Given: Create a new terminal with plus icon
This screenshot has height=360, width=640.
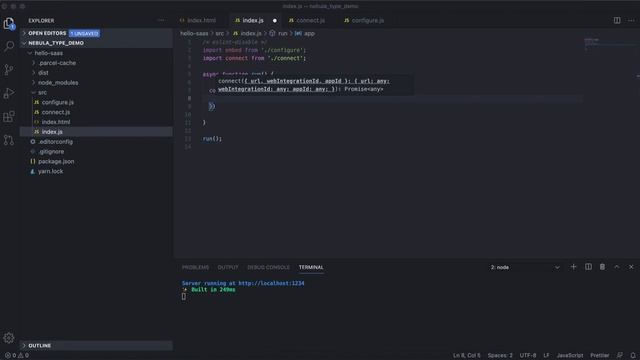Looking at the screenshot, I should [573, 267].
